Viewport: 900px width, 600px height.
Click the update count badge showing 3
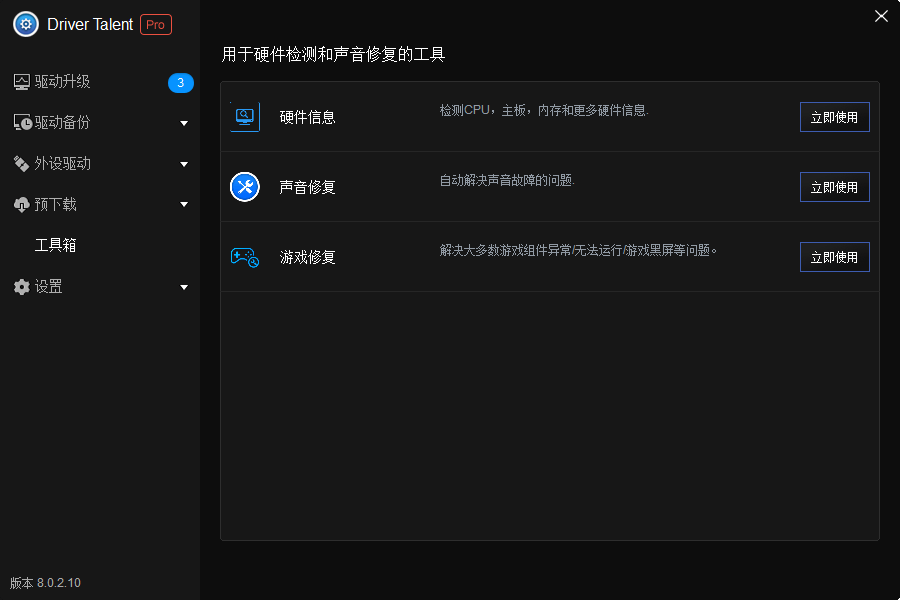[x=181, y=84]
